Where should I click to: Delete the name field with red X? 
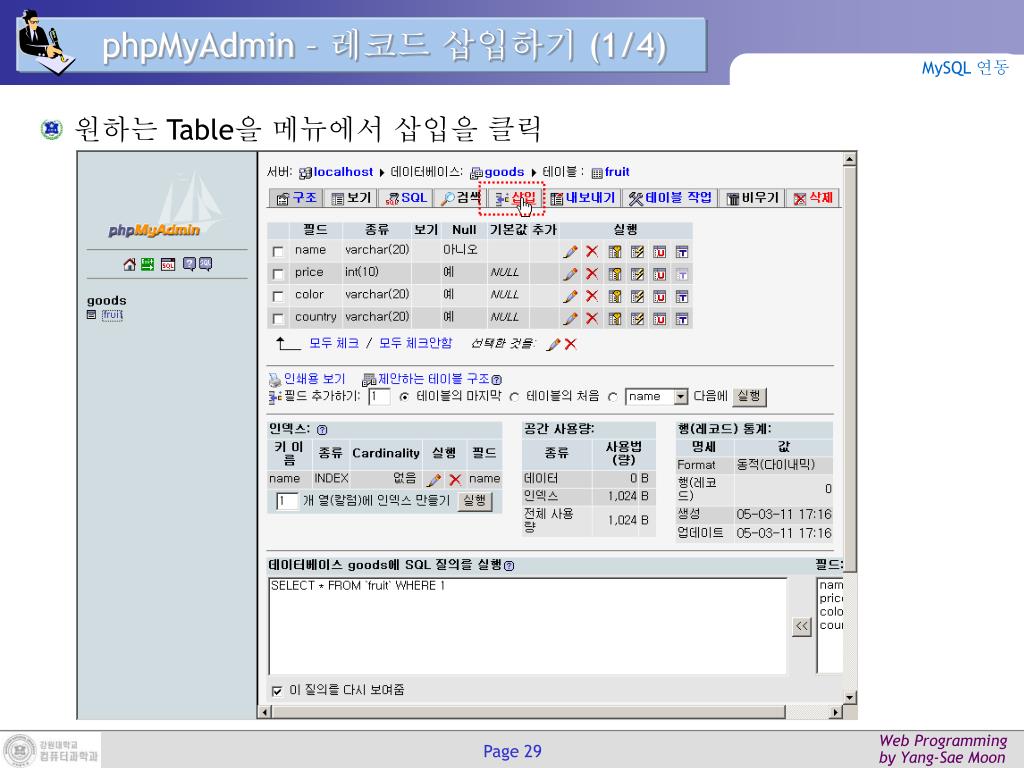point(592,251)
